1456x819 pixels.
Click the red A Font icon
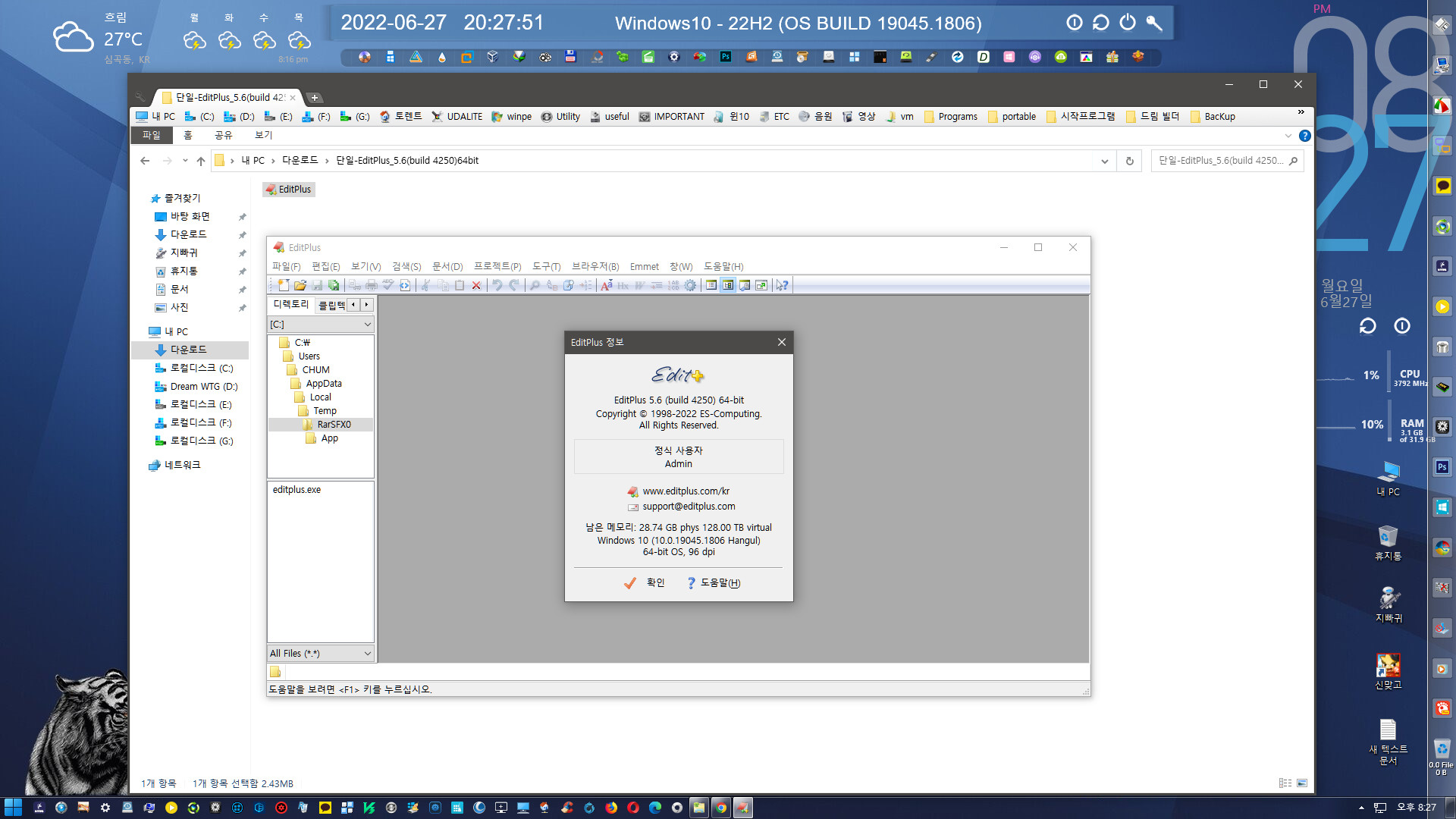point(607,285)
